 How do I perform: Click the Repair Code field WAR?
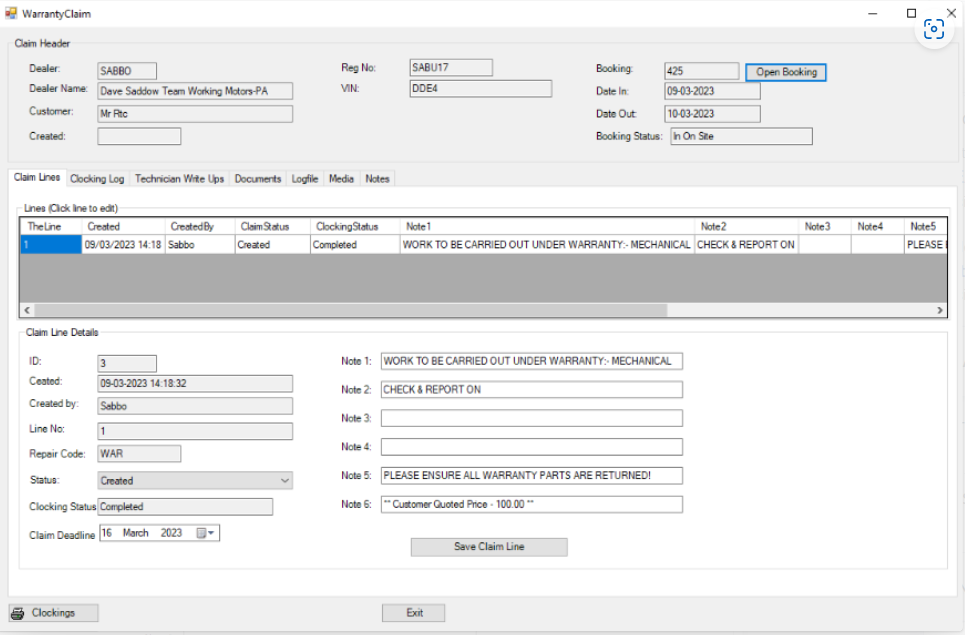(139, 453)
